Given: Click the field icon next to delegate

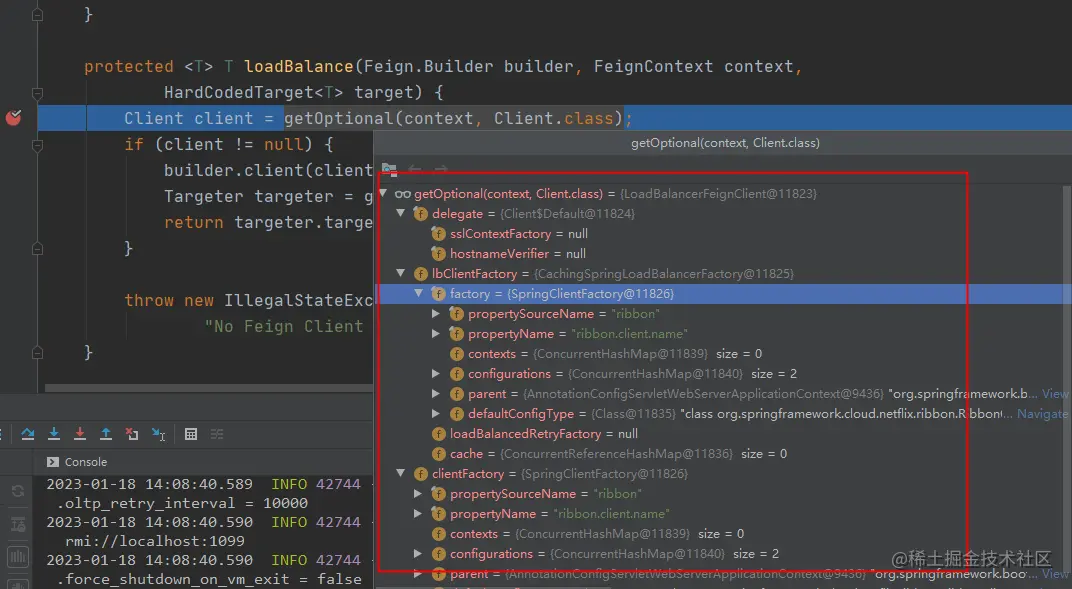Looking at the screenshot, I should (420, 214).
